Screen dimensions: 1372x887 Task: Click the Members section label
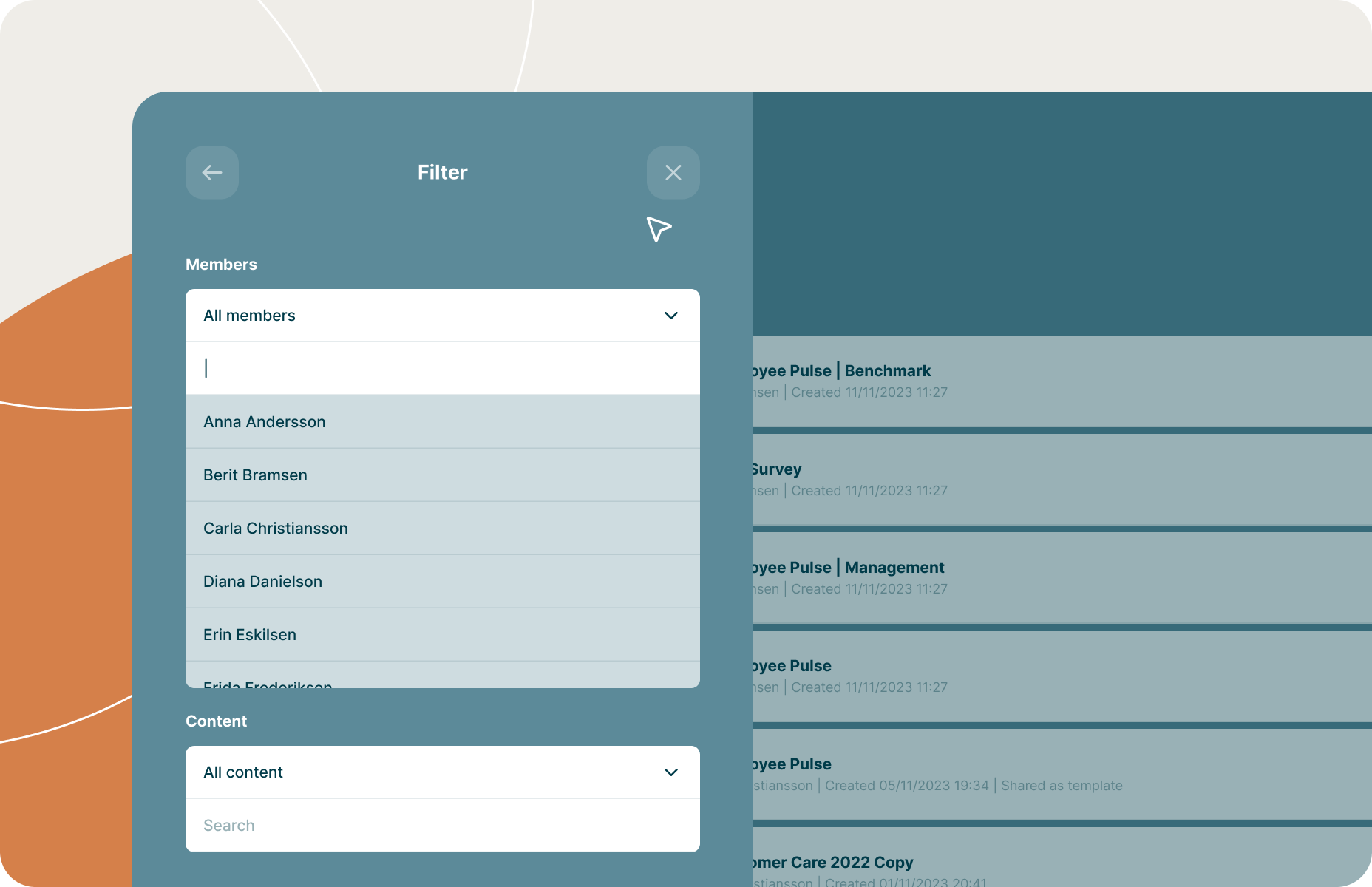(x=221, y=264)
